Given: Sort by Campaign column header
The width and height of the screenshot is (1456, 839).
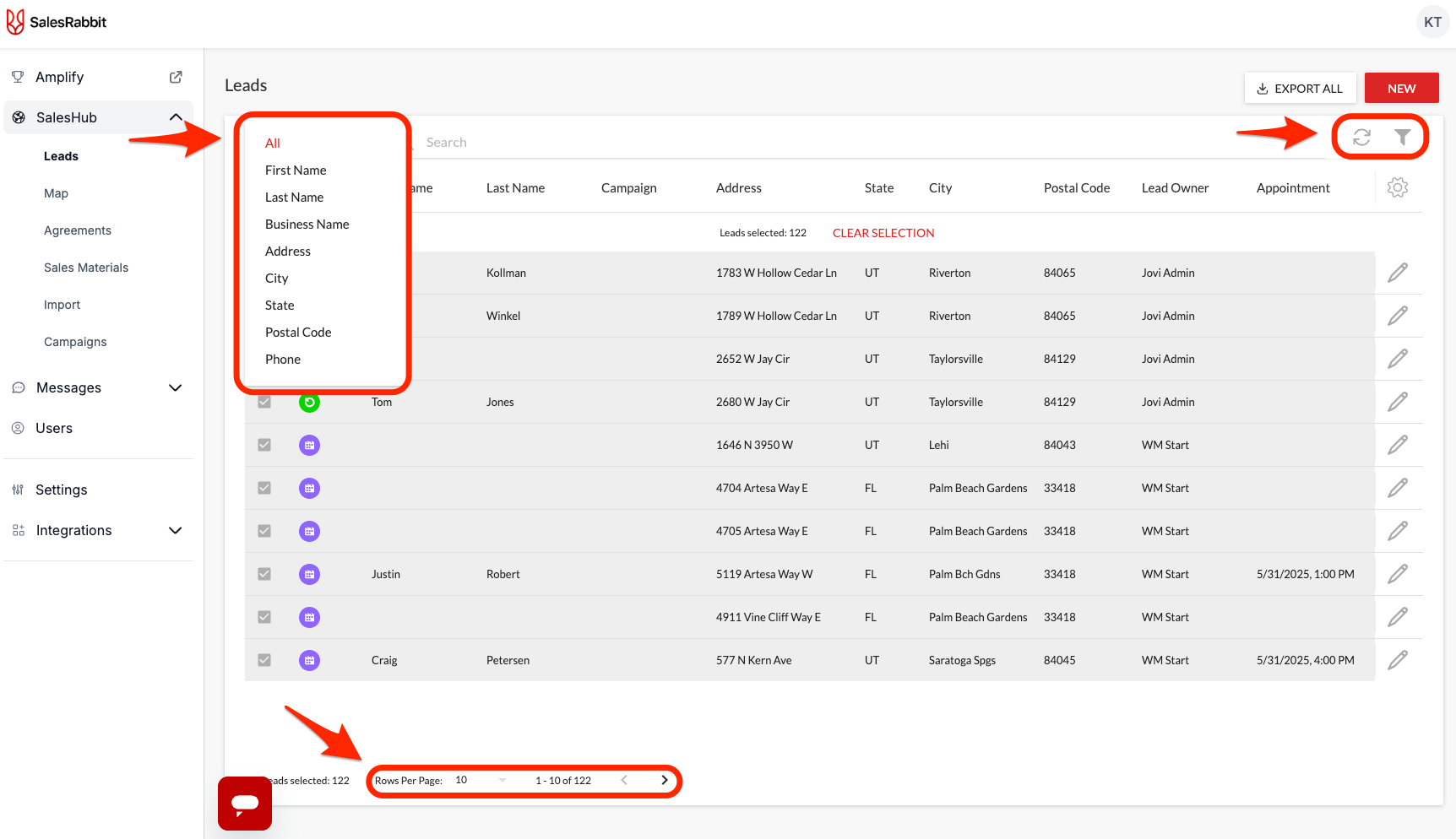Looking at the screenshot, I should 629,187.
